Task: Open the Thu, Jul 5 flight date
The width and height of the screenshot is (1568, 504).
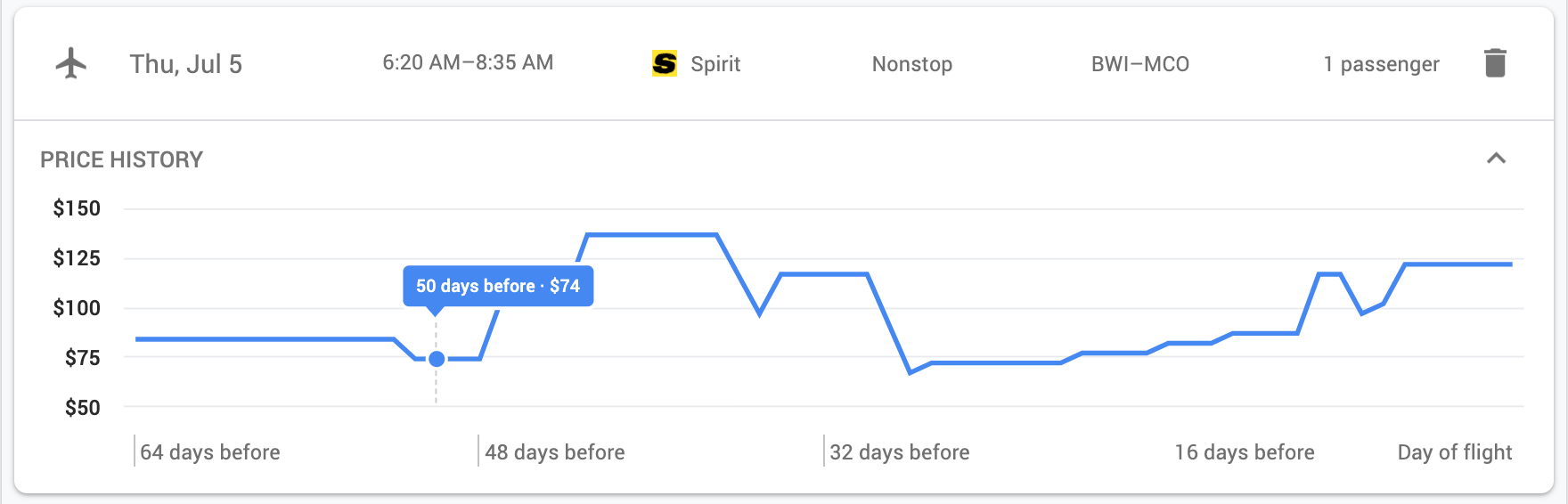Action: 186,64
